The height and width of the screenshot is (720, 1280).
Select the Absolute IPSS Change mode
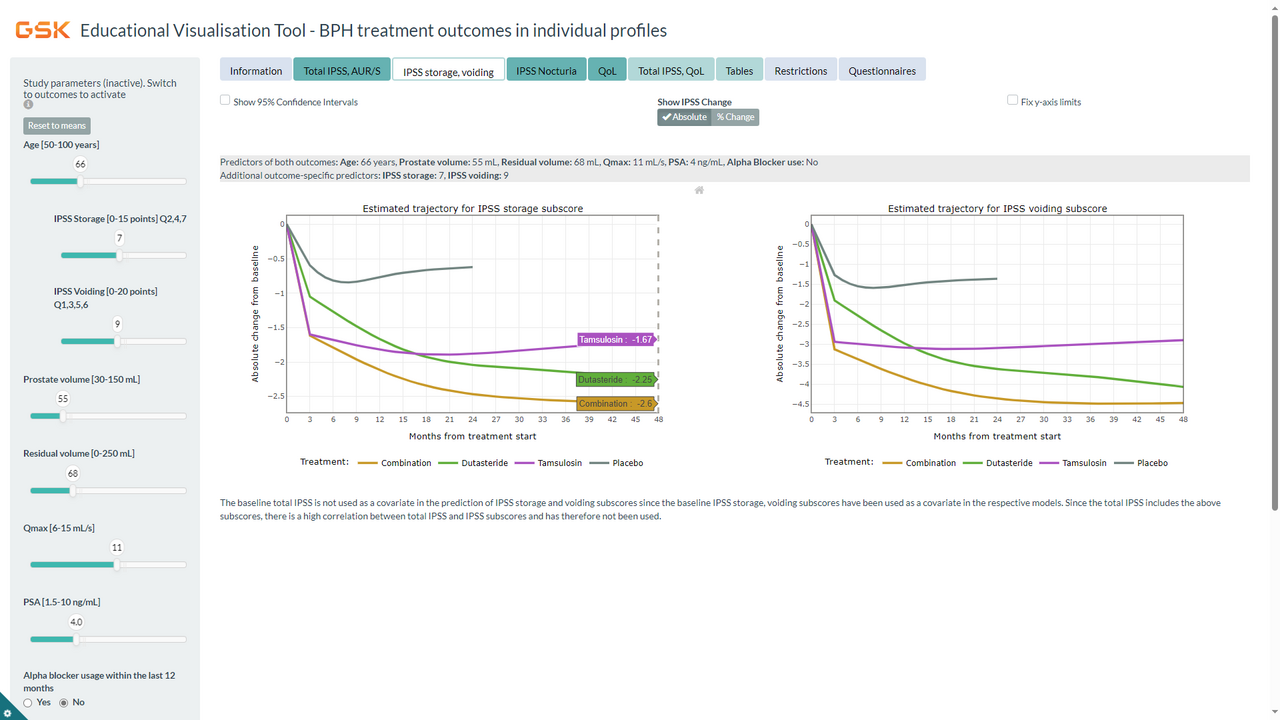[684, 116]
